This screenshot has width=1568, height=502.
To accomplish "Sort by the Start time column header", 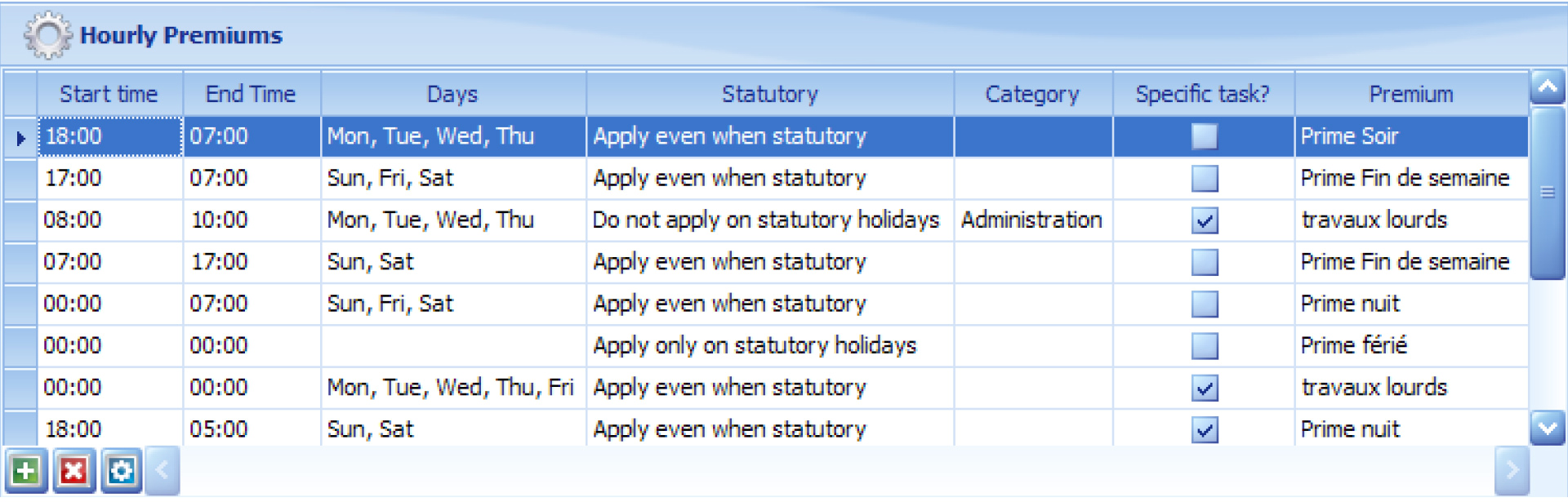I will [x=109, y=94].
